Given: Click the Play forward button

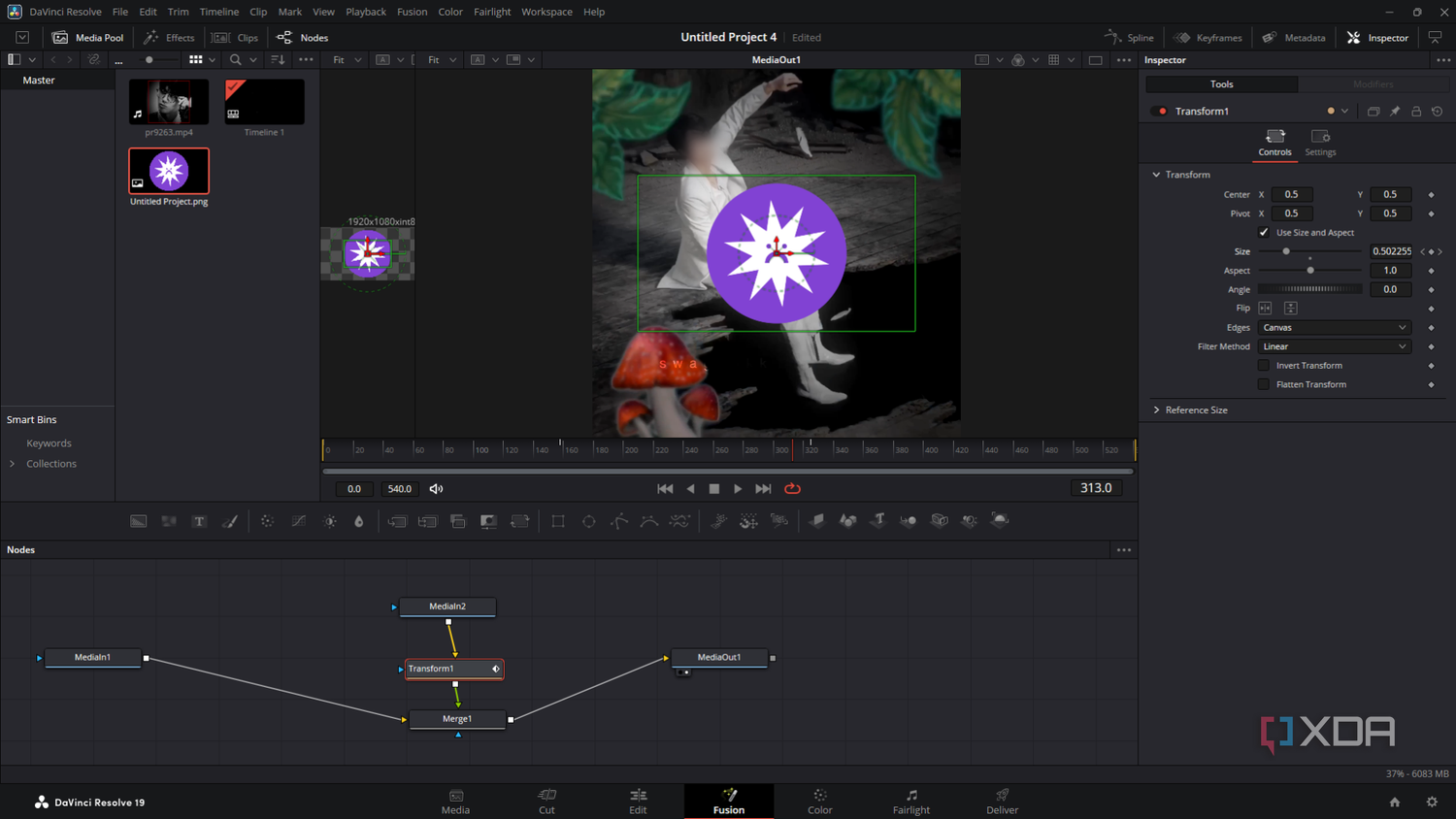Looking at the screenshot, I should (x=738, y=489).
